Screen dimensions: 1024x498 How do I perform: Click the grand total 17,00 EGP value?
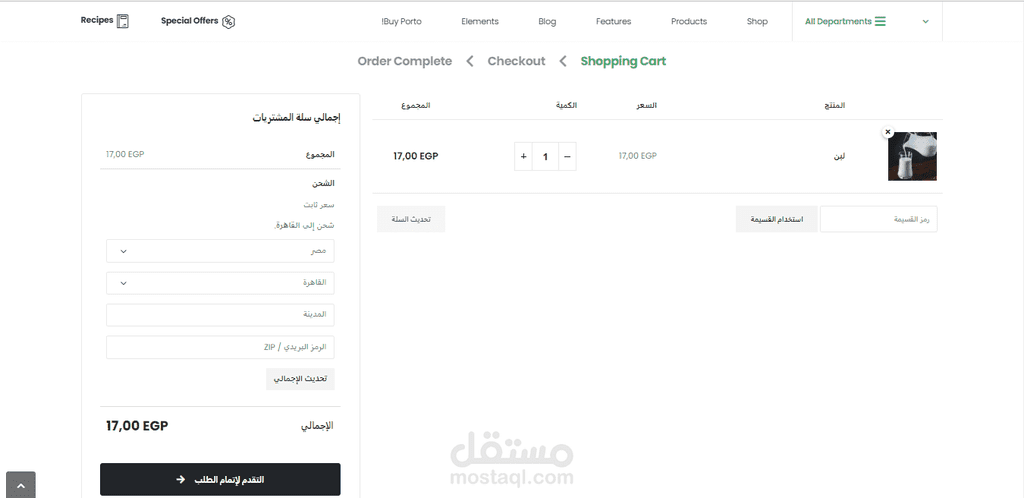pyautogui.click(x=137, y=426)
